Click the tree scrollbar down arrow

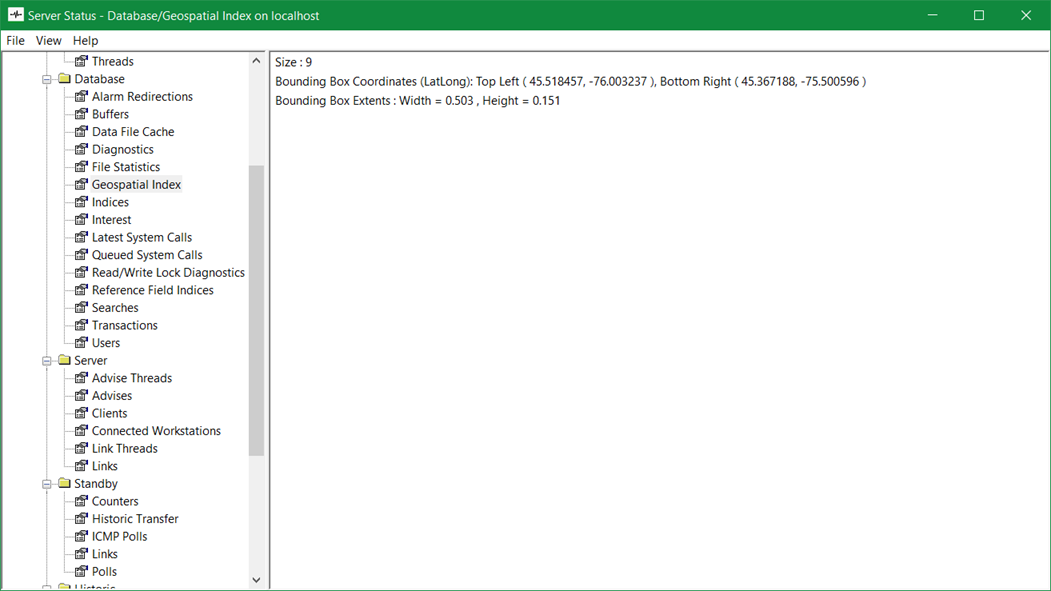pyautogui.click(x=256, y=580)
